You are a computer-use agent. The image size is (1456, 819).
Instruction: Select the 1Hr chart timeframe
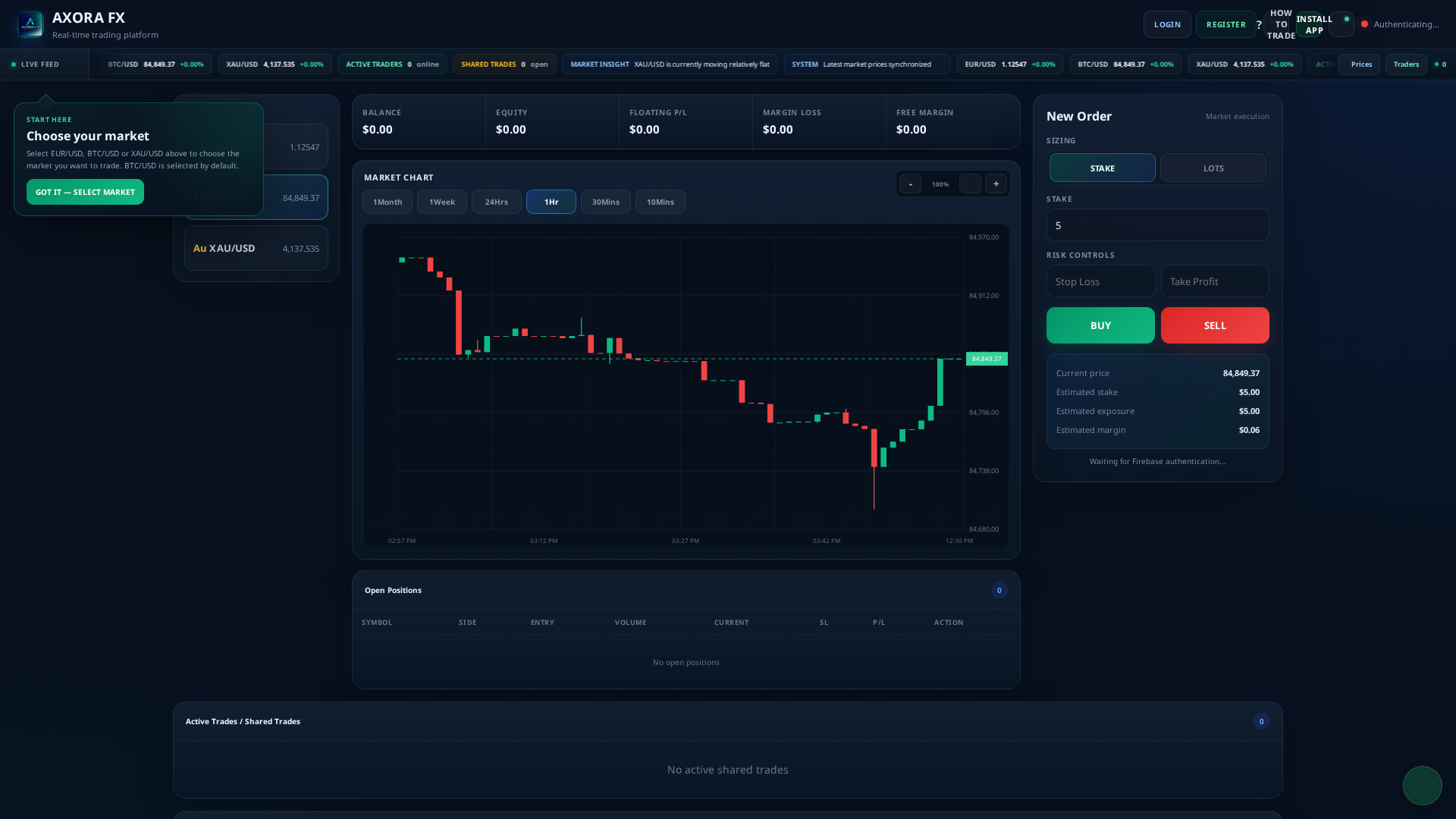click(551, 202)
